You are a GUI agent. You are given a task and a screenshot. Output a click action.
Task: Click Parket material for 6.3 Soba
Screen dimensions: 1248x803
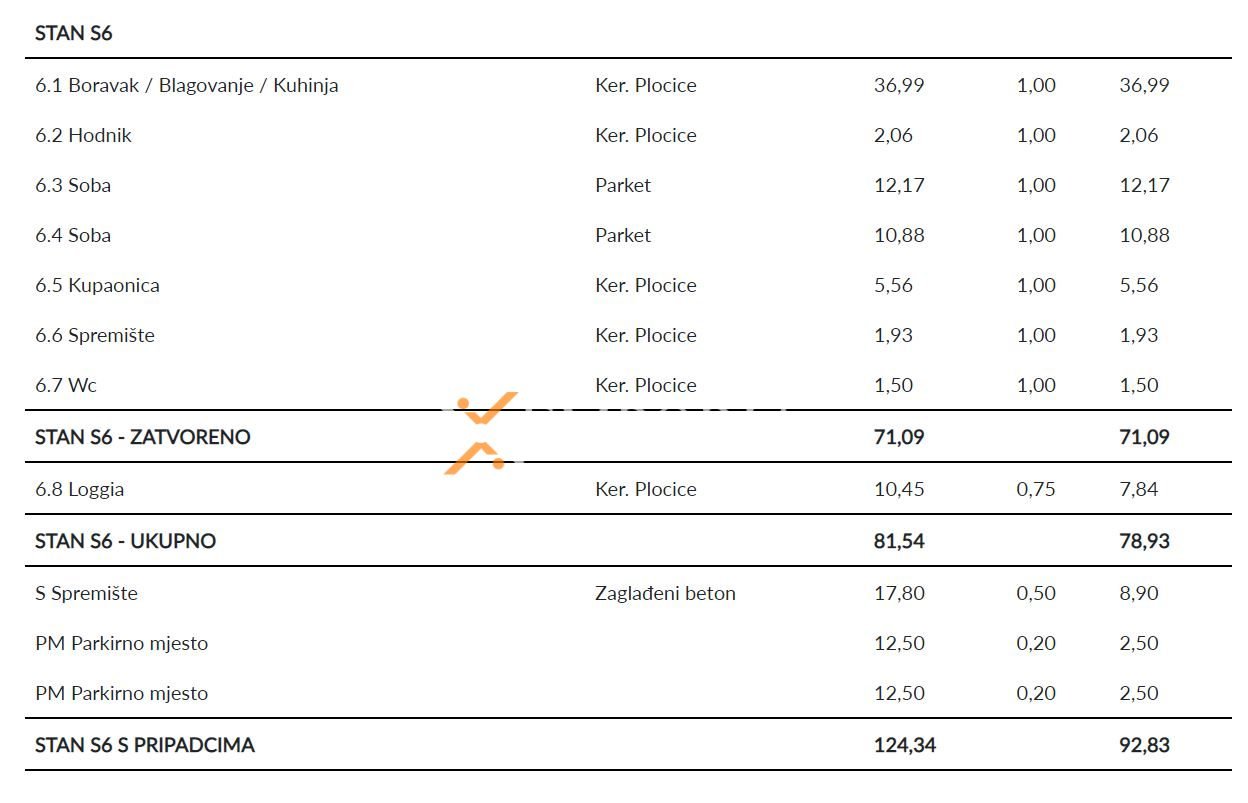622,185
